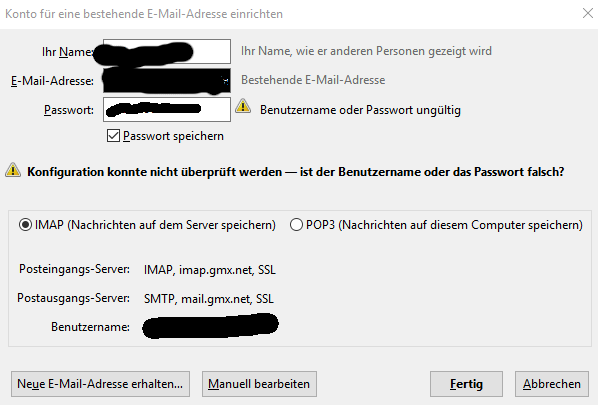
Task: Open manual config via Manuell bearbeiten
Action: click(259, 384)
